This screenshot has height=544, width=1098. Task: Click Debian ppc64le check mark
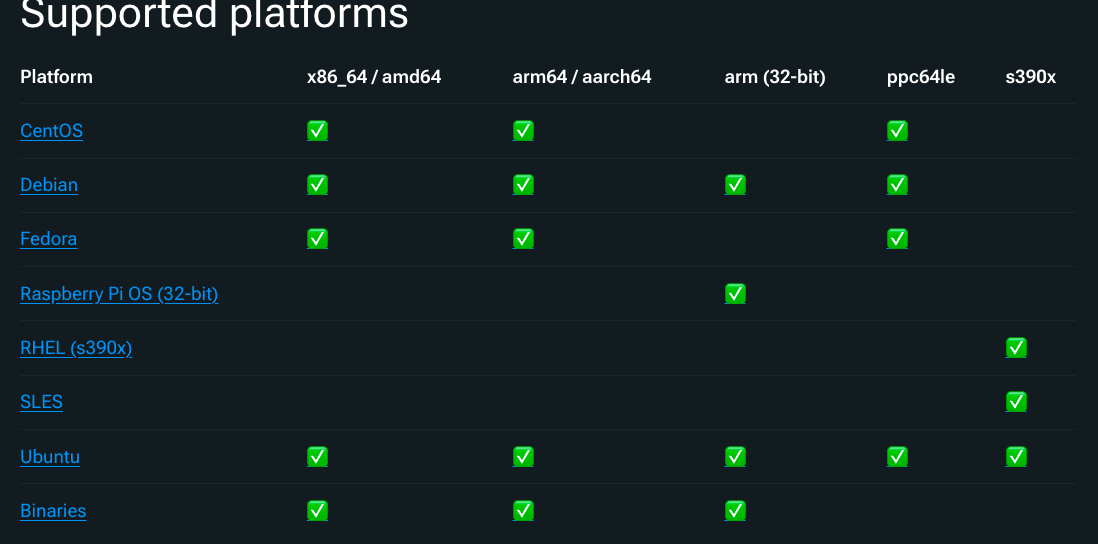pyautogui.click(x=897, y=185)
